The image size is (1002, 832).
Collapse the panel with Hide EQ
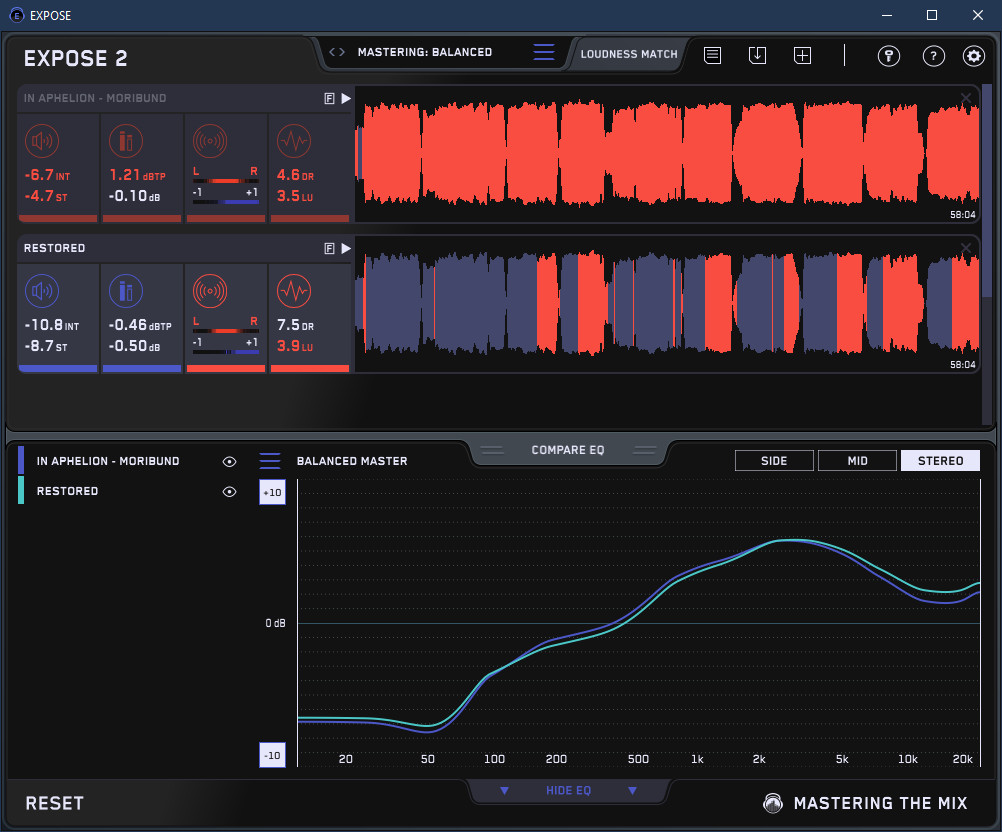(568, 790)
